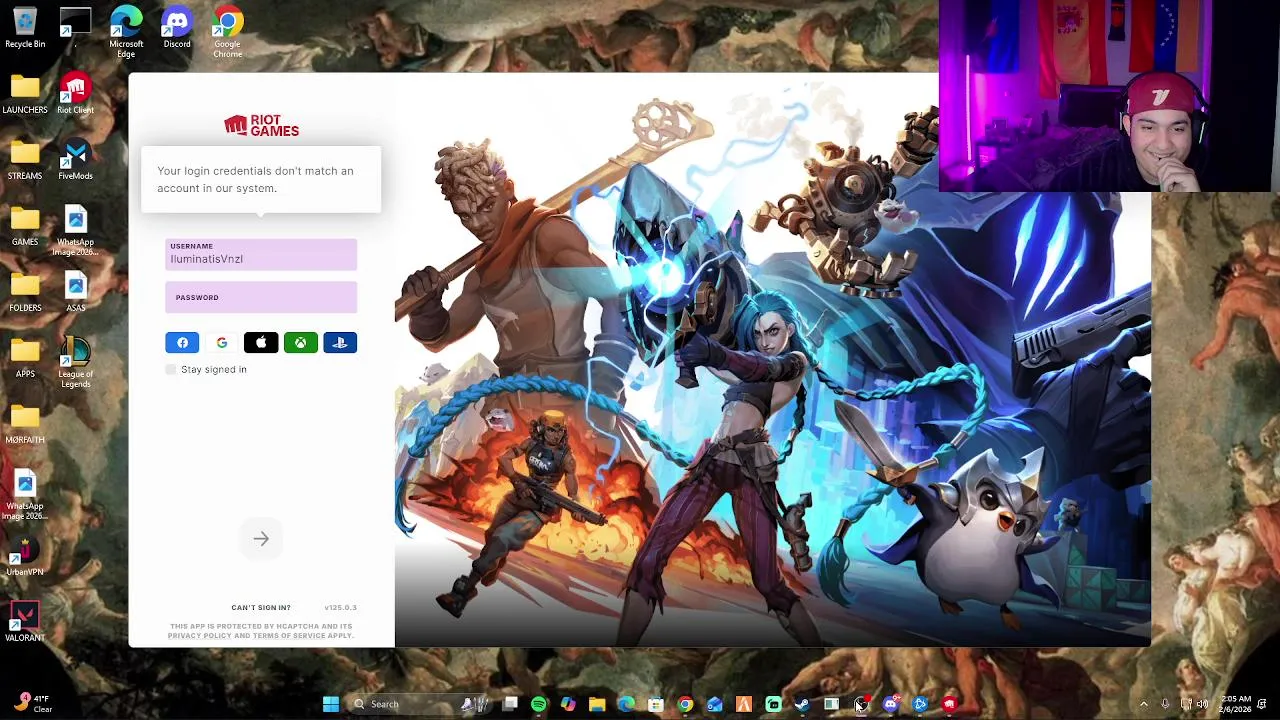Open the Windows Start menu
The width and height of the screenshot is (1280, 720).
331,704
